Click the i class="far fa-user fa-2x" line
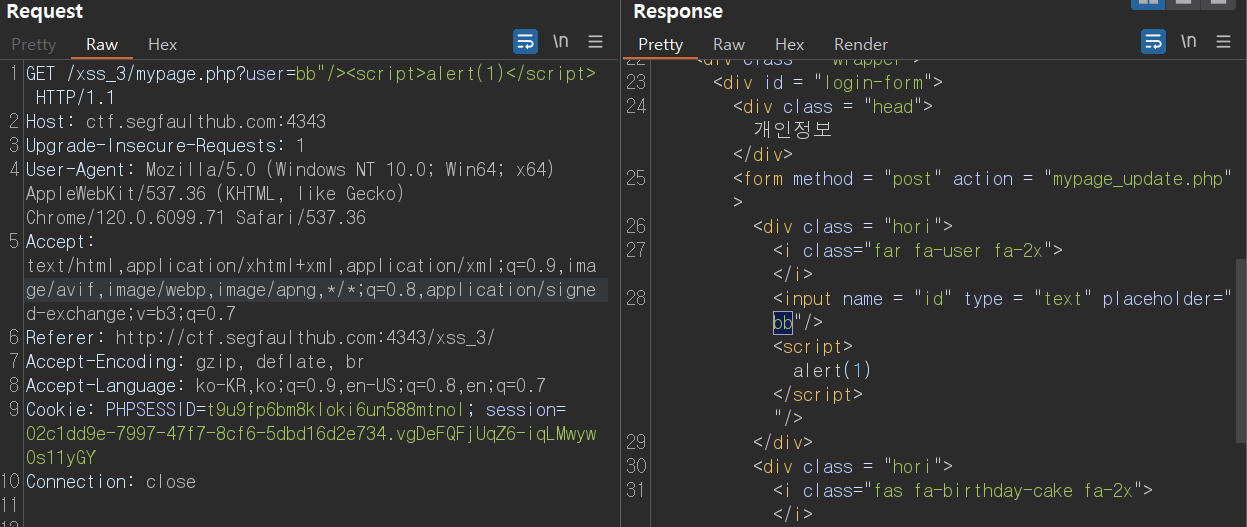The height and width of the screenshot is (527, 1247). pyautogui.click(x=918, y=250)
